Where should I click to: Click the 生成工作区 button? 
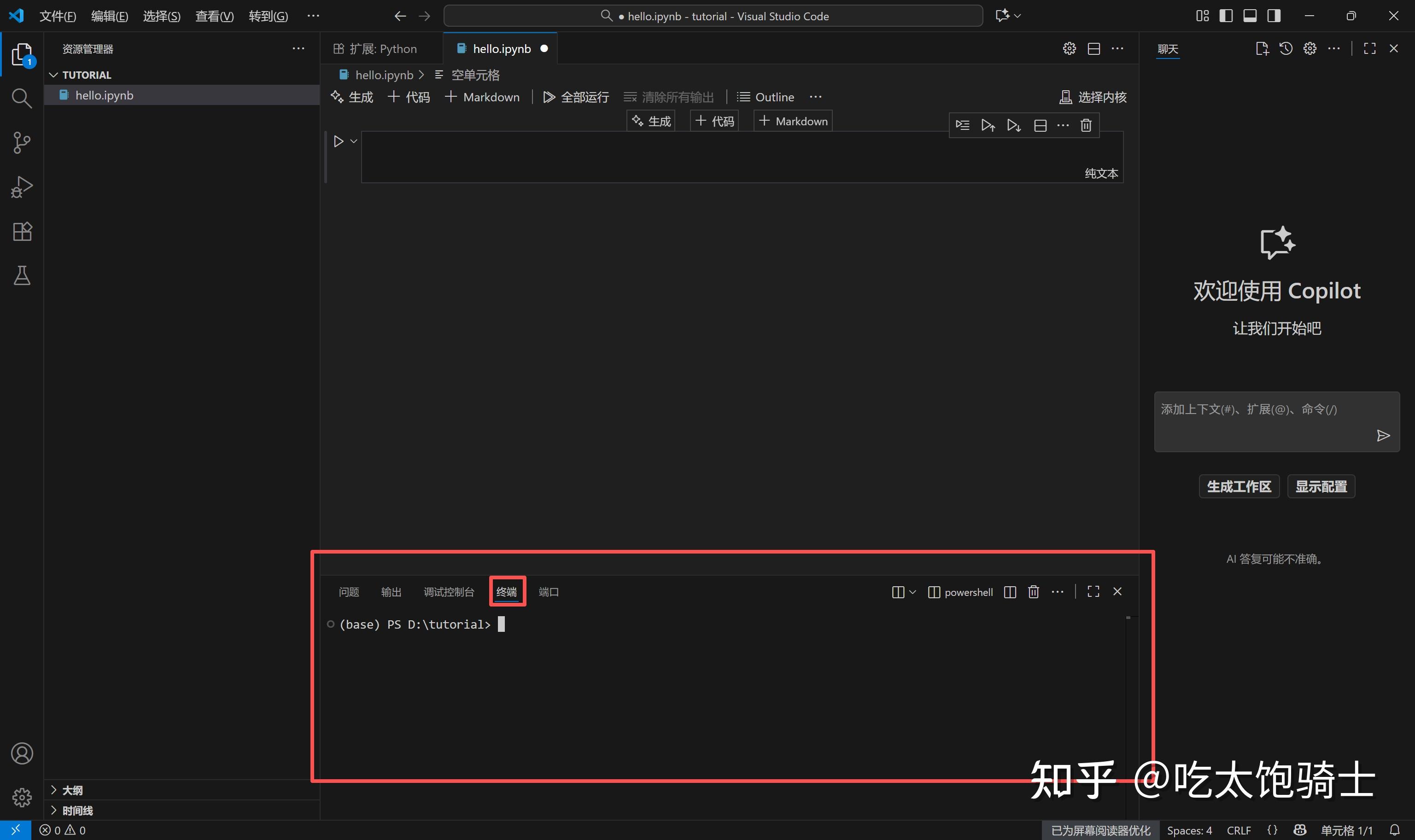tap(1239, 486)
